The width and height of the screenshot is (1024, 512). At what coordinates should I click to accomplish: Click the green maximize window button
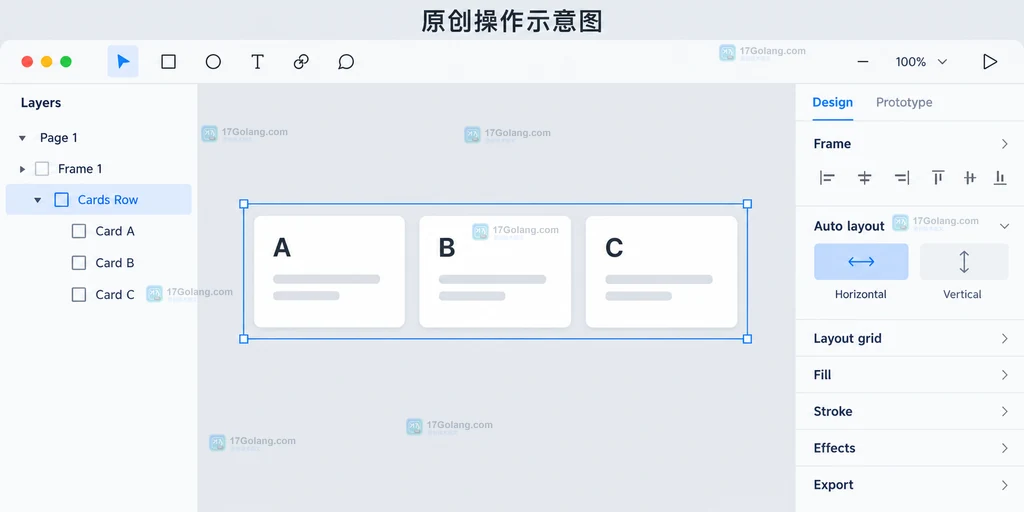point(66,62)
